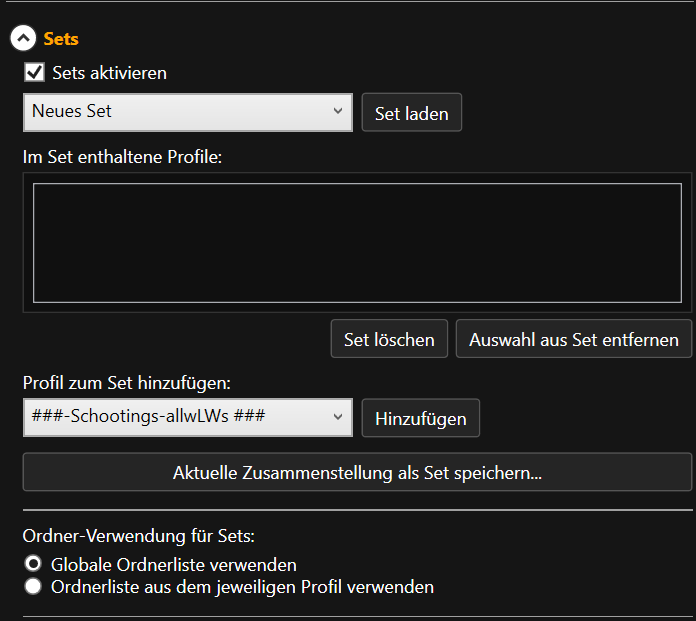Click the Sets aktivieren label text
This screenshot has width=696, height=621.
[x=109, y=72]
